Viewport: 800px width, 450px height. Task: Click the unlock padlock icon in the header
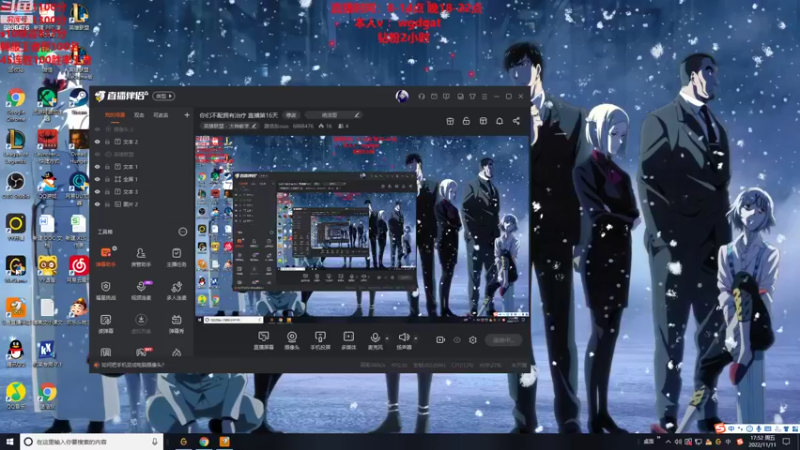click(x=466, y=121)
